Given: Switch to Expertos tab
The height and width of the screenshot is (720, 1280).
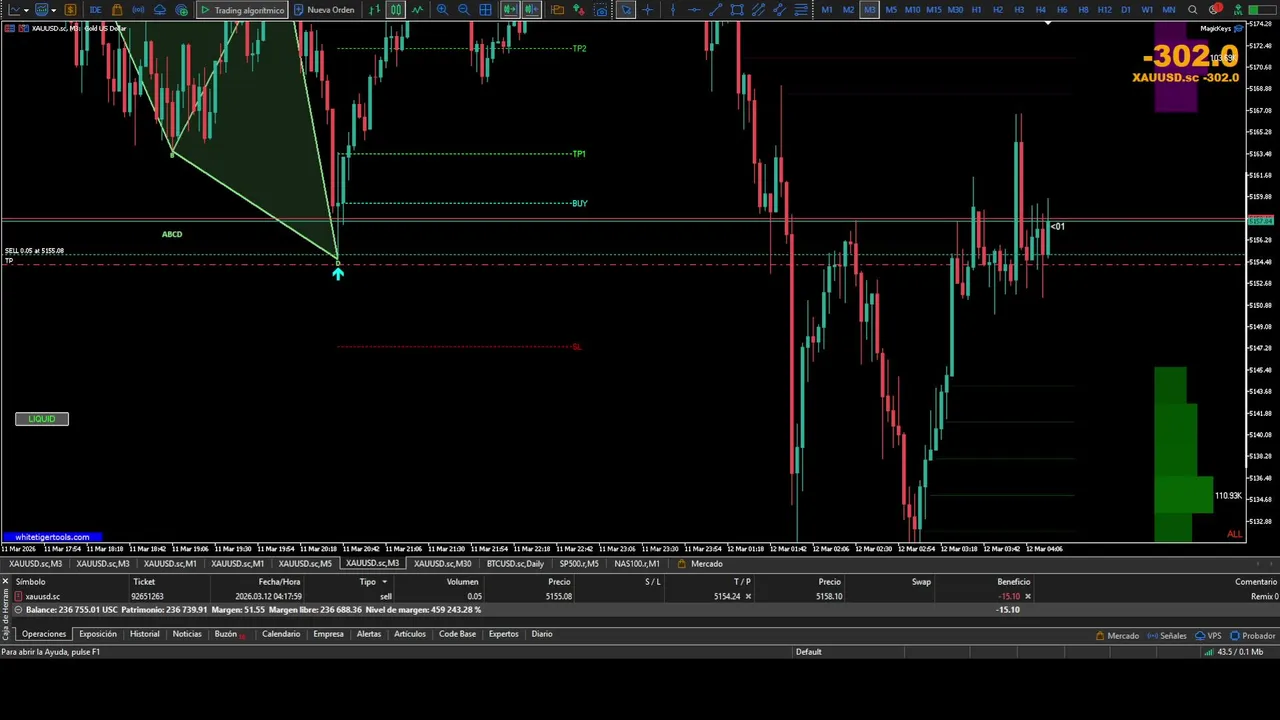Looking at the screenshot, I should tap(503, 634).
